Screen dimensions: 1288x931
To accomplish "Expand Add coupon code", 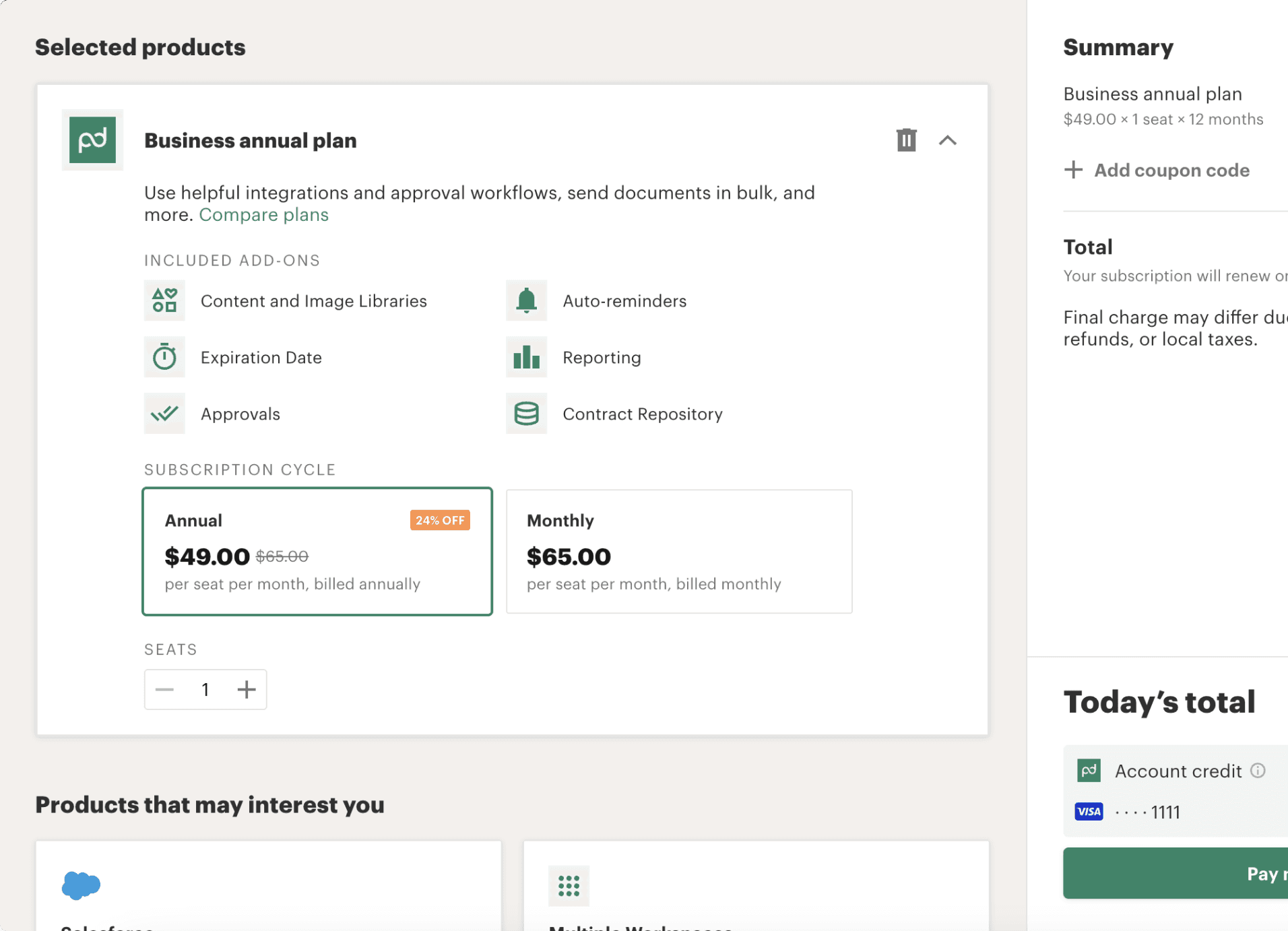I will (x=1157, y=170).
